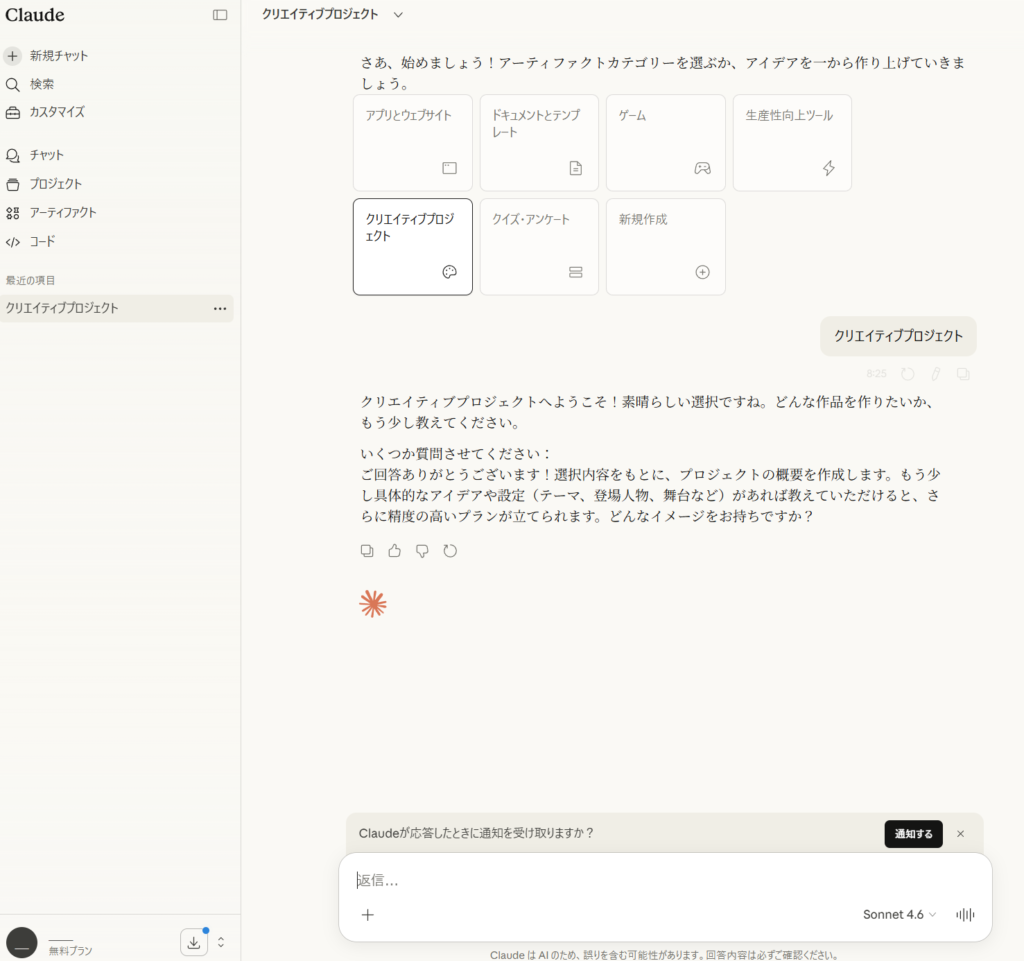Image resolution: width=1024 pixels, height=961 pixels.
Task: Edit the prompt with the pencil icon
Action: coord(935,373)
